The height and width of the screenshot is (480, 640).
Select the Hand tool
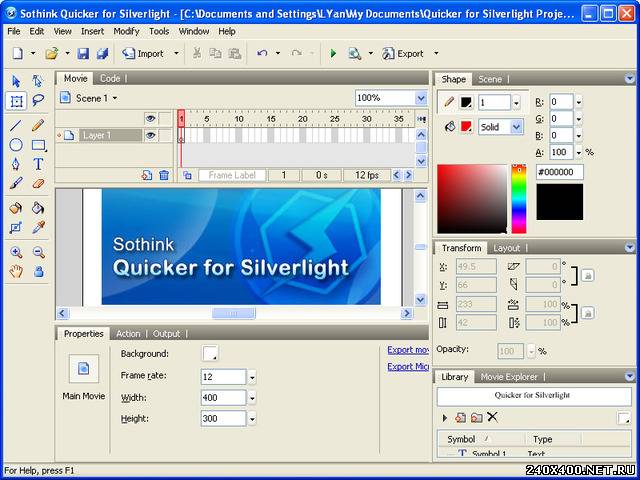click(x=16, y=271)
